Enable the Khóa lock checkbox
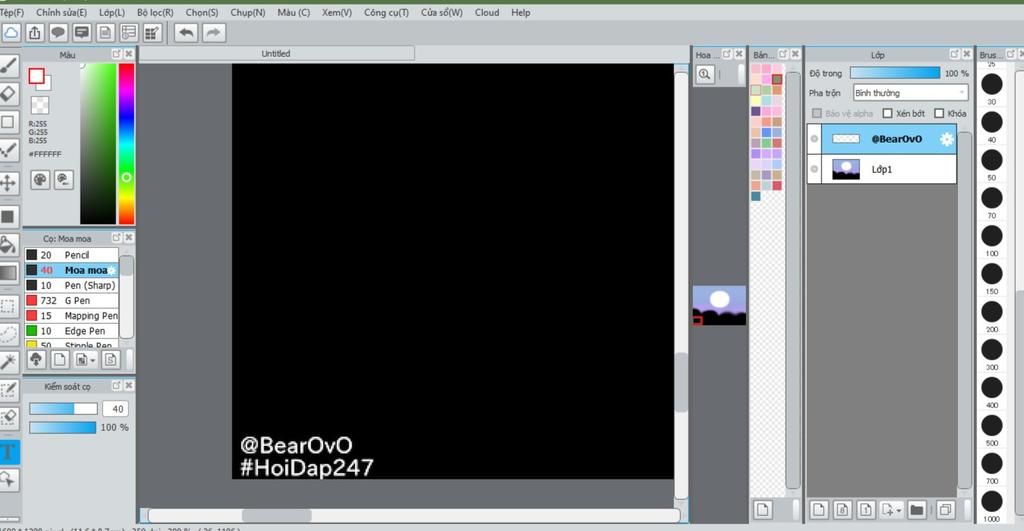 tap(939, 114)
